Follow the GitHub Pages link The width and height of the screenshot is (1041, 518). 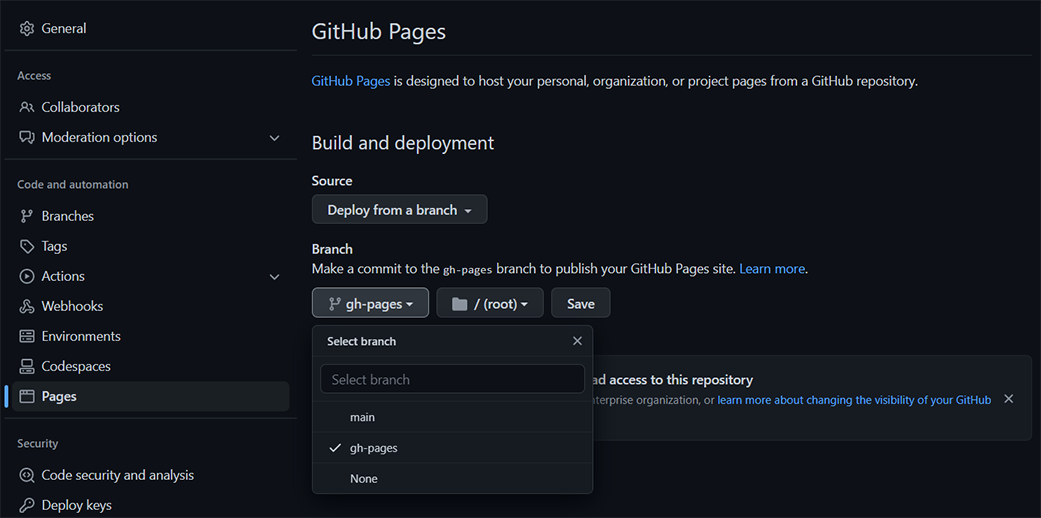pos(351,82)
